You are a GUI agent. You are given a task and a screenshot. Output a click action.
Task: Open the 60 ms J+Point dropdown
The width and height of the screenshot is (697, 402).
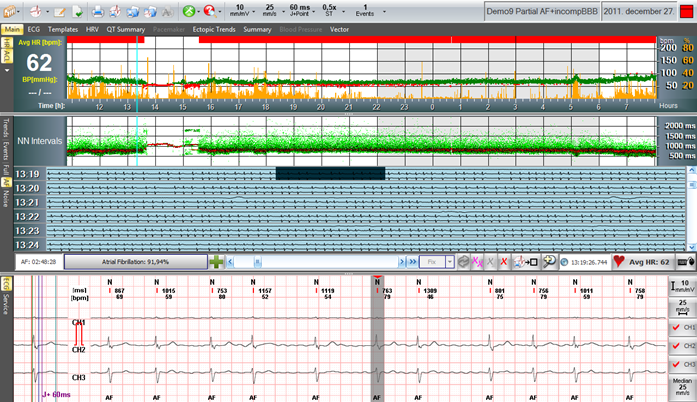[x=314, y=12]
